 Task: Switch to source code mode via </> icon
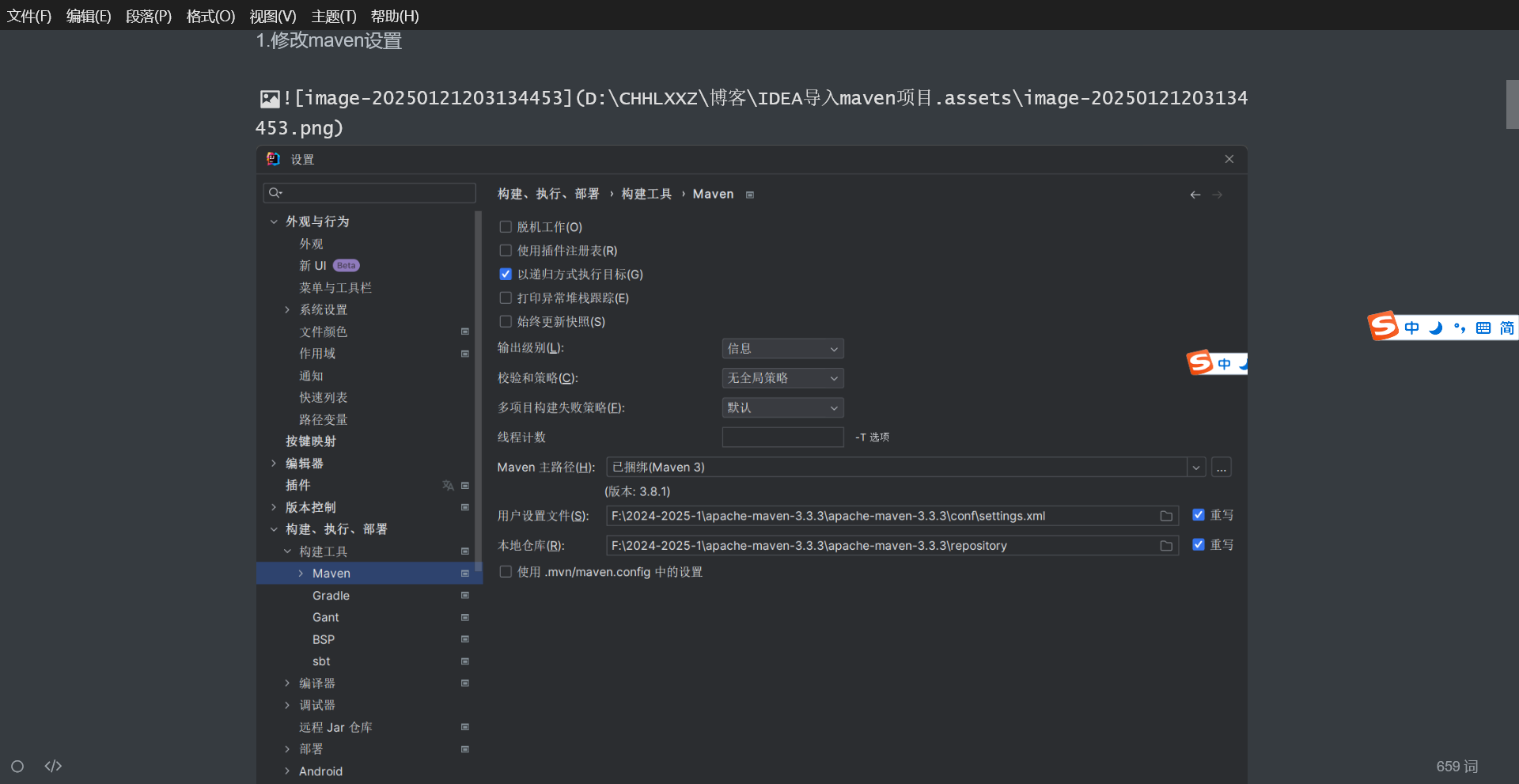tap(52, 765)
